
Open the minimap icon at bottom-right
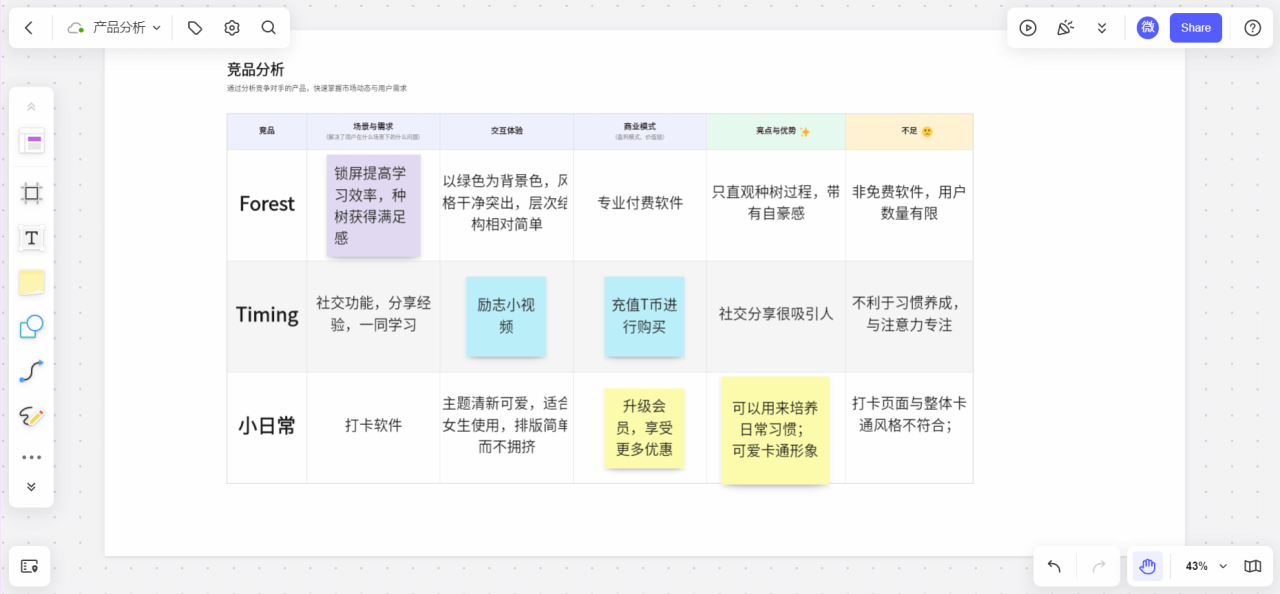(1252, 566)
